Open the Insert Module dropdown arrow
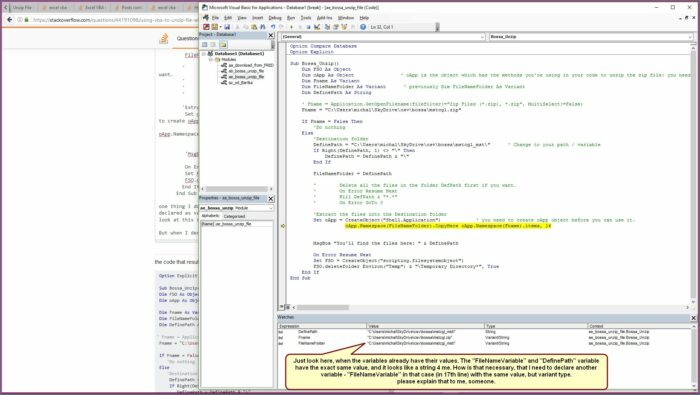This screenshot has height=395, width=700. [x=221, y=27]
